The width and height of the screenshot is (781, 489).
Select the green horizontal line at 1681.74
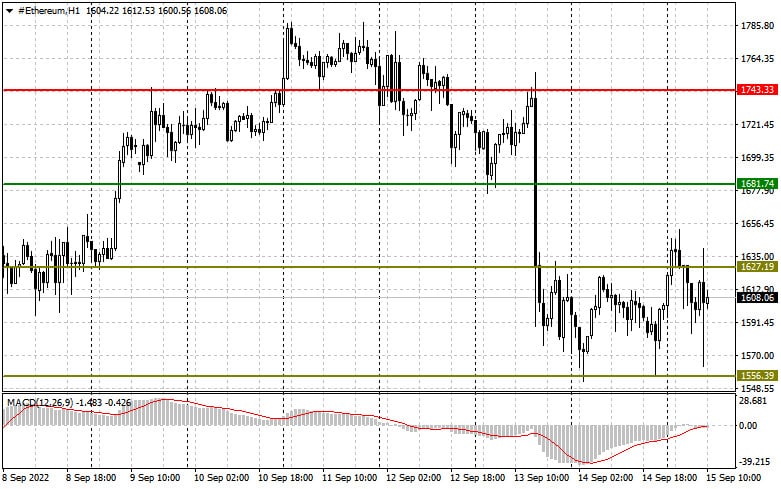369,184
